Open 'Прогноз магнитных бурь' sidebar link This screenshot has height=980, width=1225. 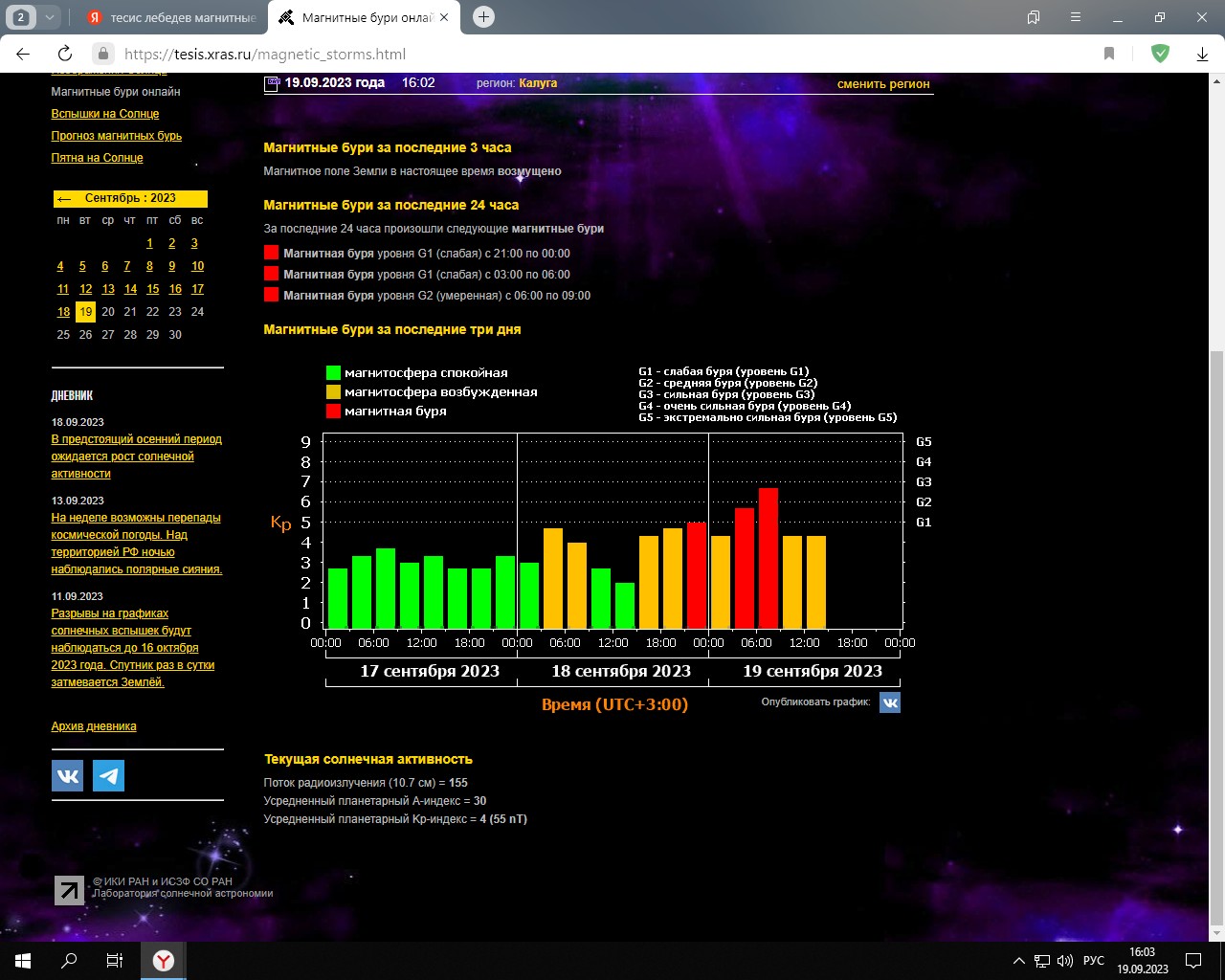tap(117, 136)
